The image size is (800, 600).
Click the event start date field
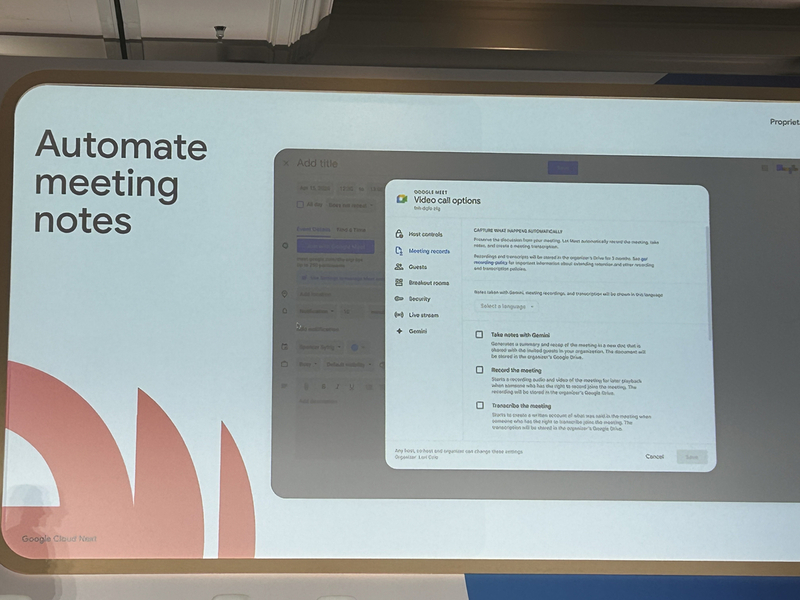coord(315,188)
